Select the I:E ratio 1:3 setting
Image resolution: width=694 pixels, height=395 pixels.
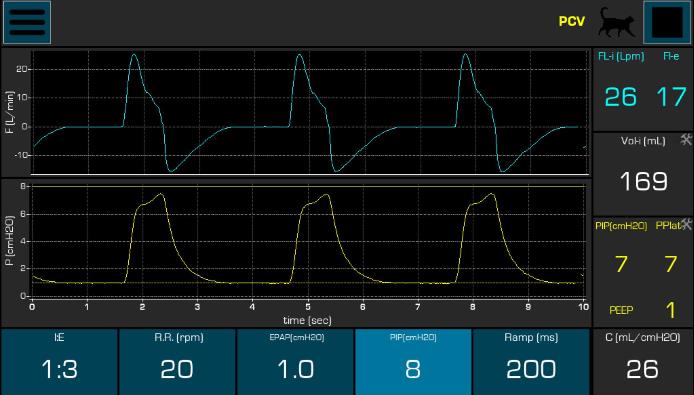[x=59, y=361]
